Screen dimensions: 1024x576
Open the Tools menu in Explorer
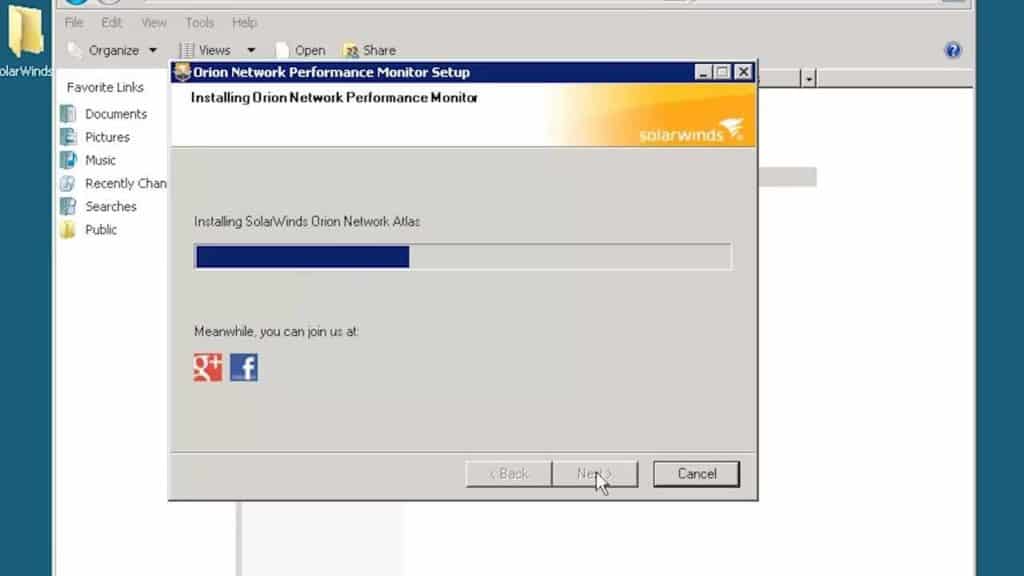click(x=199, y=23)
